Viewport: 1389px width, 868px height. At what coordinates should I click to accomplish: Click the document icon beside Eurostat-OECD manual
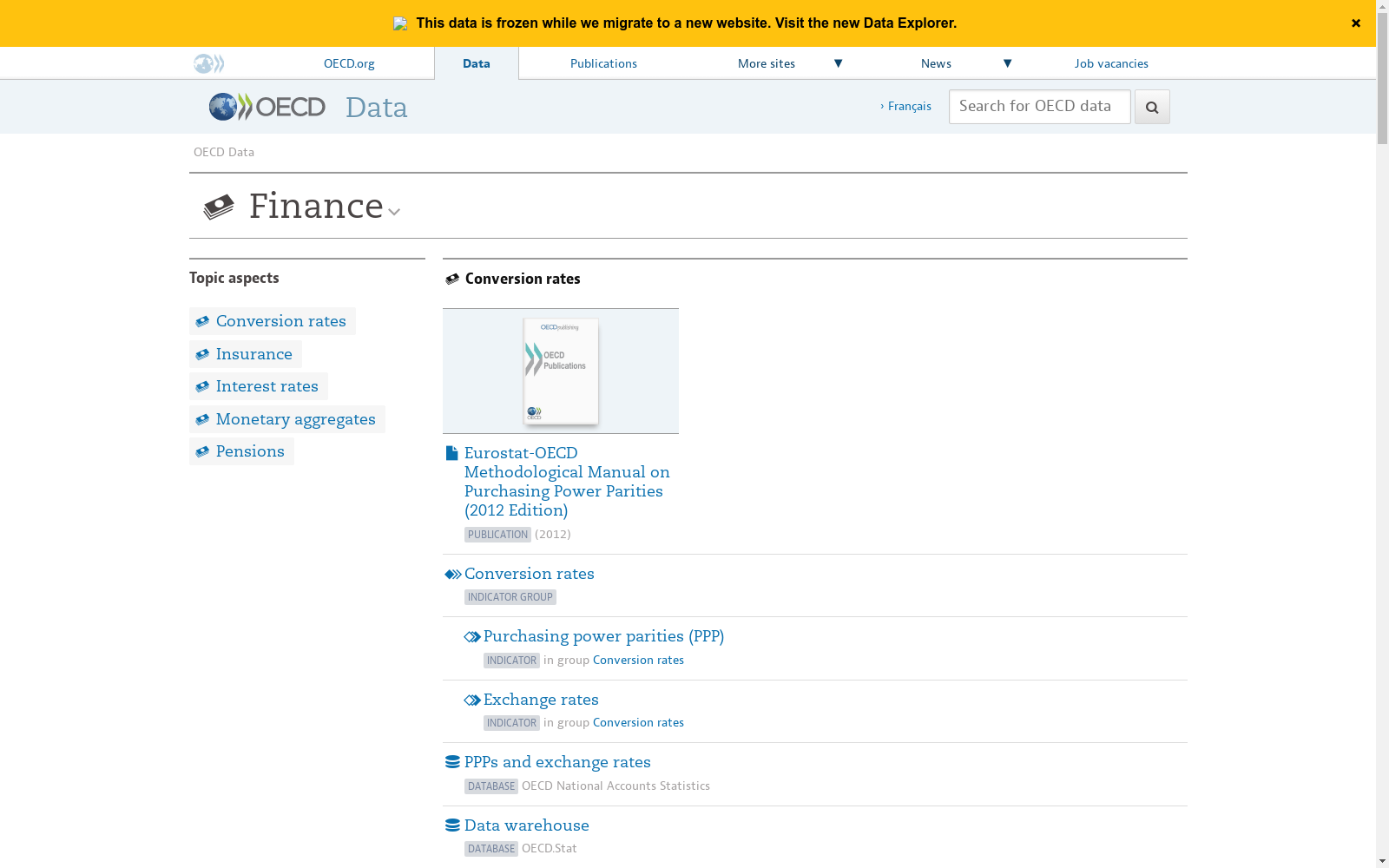coord(451,453)
